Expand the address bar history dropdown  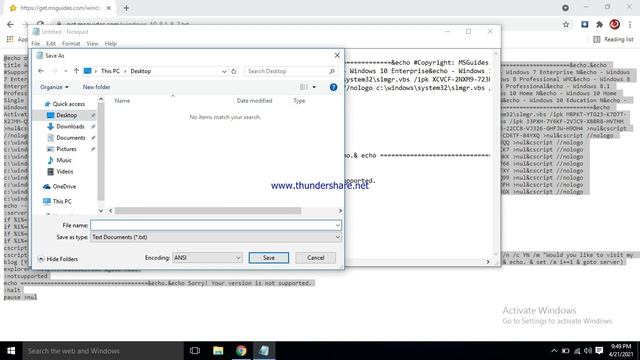tap(224, 71)
